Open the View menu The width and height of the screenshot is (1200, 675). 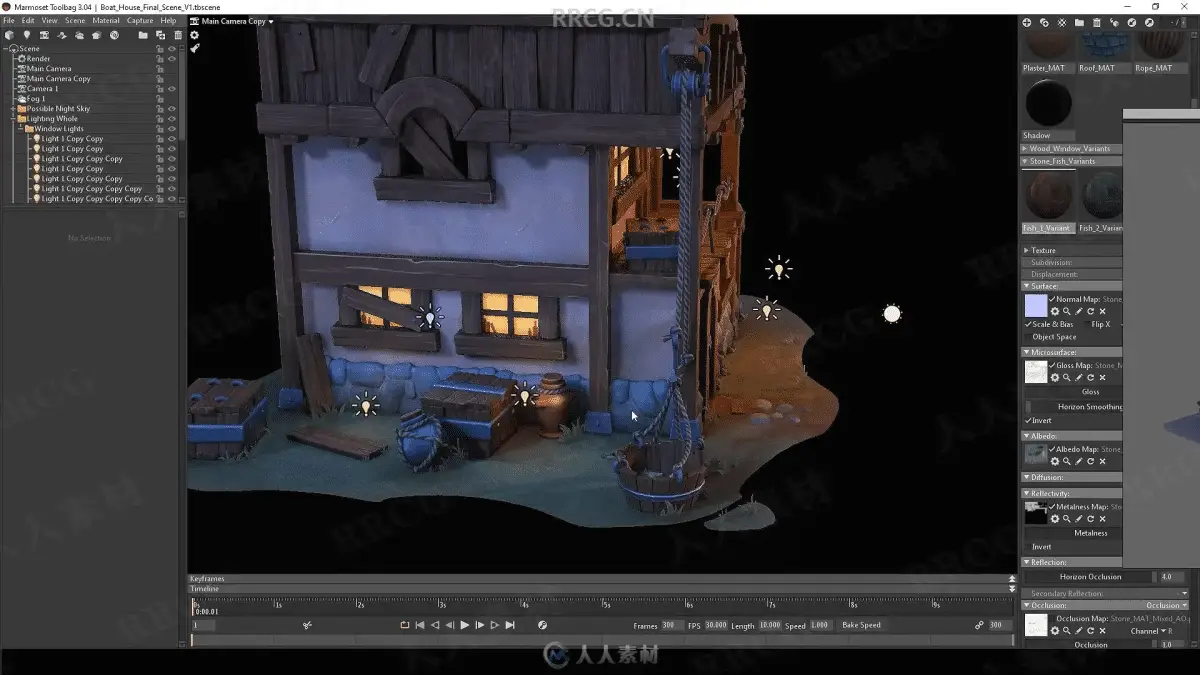(49, 21)
